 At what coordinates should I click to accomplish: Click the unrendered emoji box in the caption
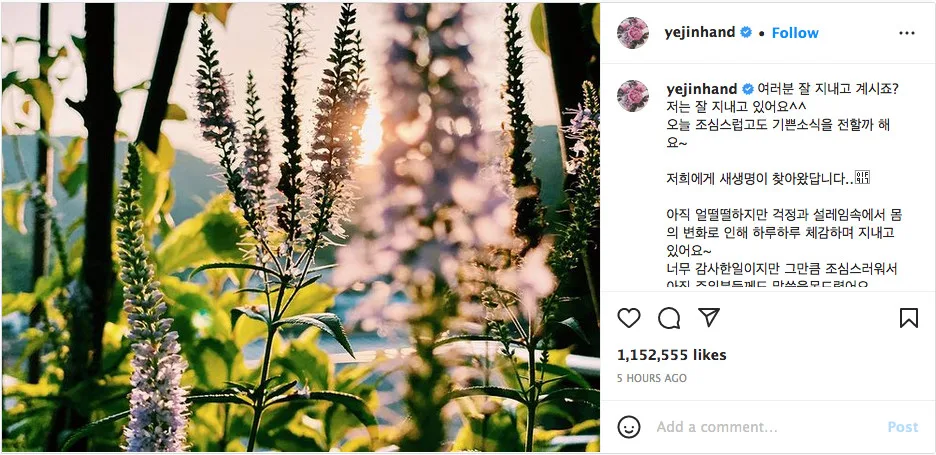862,177
